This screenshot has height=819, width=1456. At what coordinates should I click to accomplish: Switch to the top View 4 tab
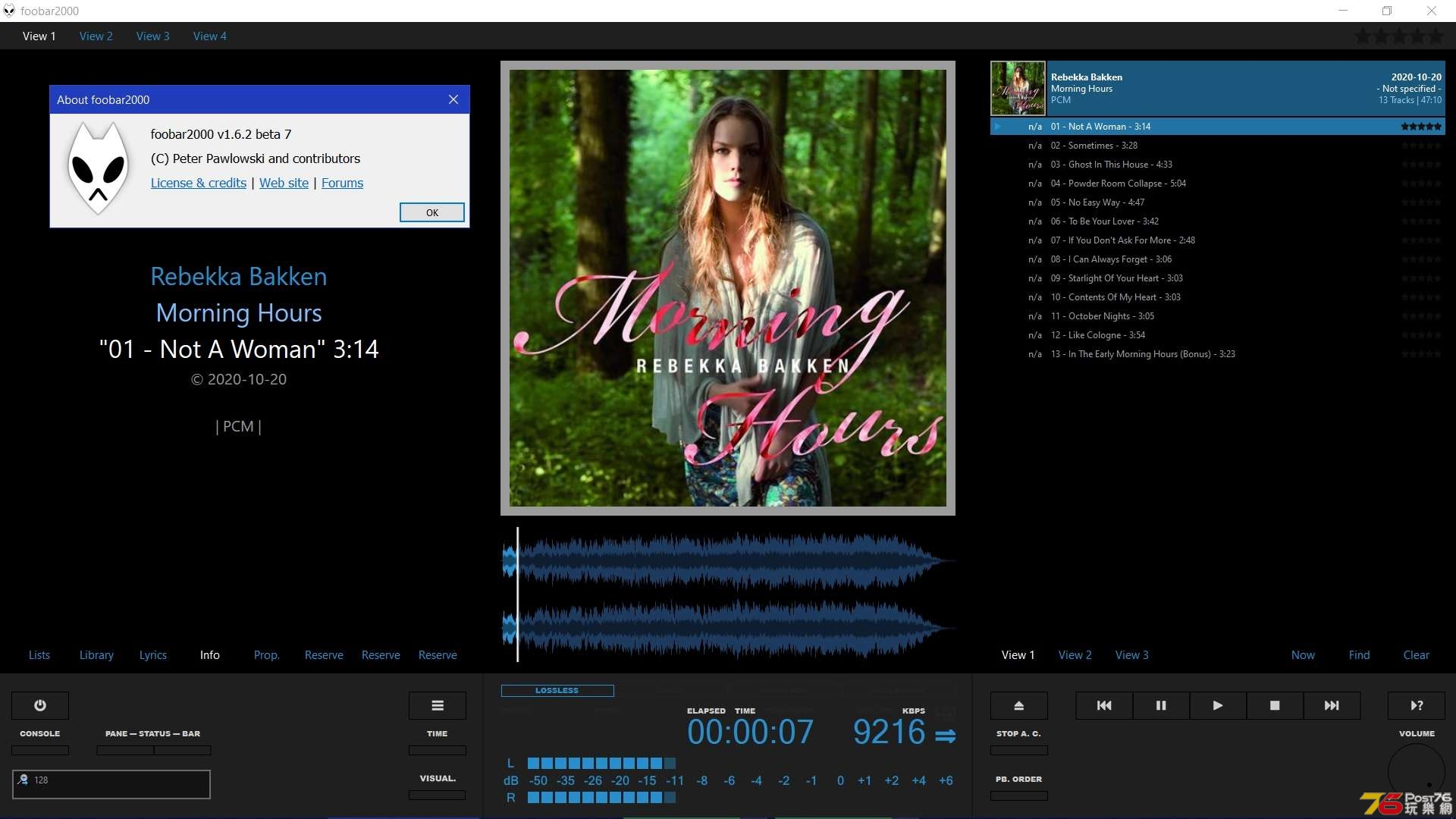coord(210,36)
